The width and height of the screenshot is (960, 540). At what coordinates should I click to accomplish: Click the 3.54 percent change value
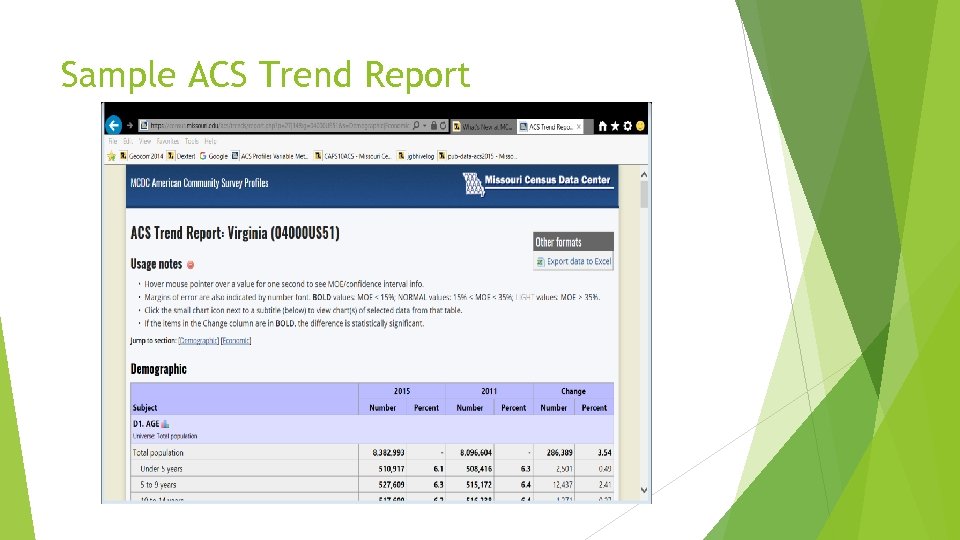[604, 453]
